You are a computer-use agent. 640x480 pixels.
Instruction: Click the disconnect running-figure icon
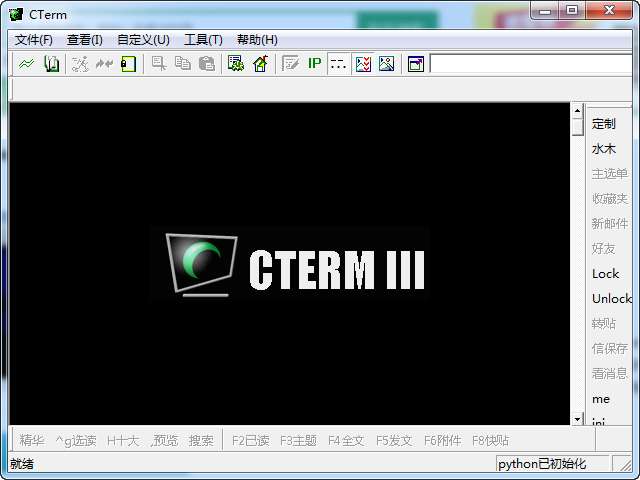[80, 64]
